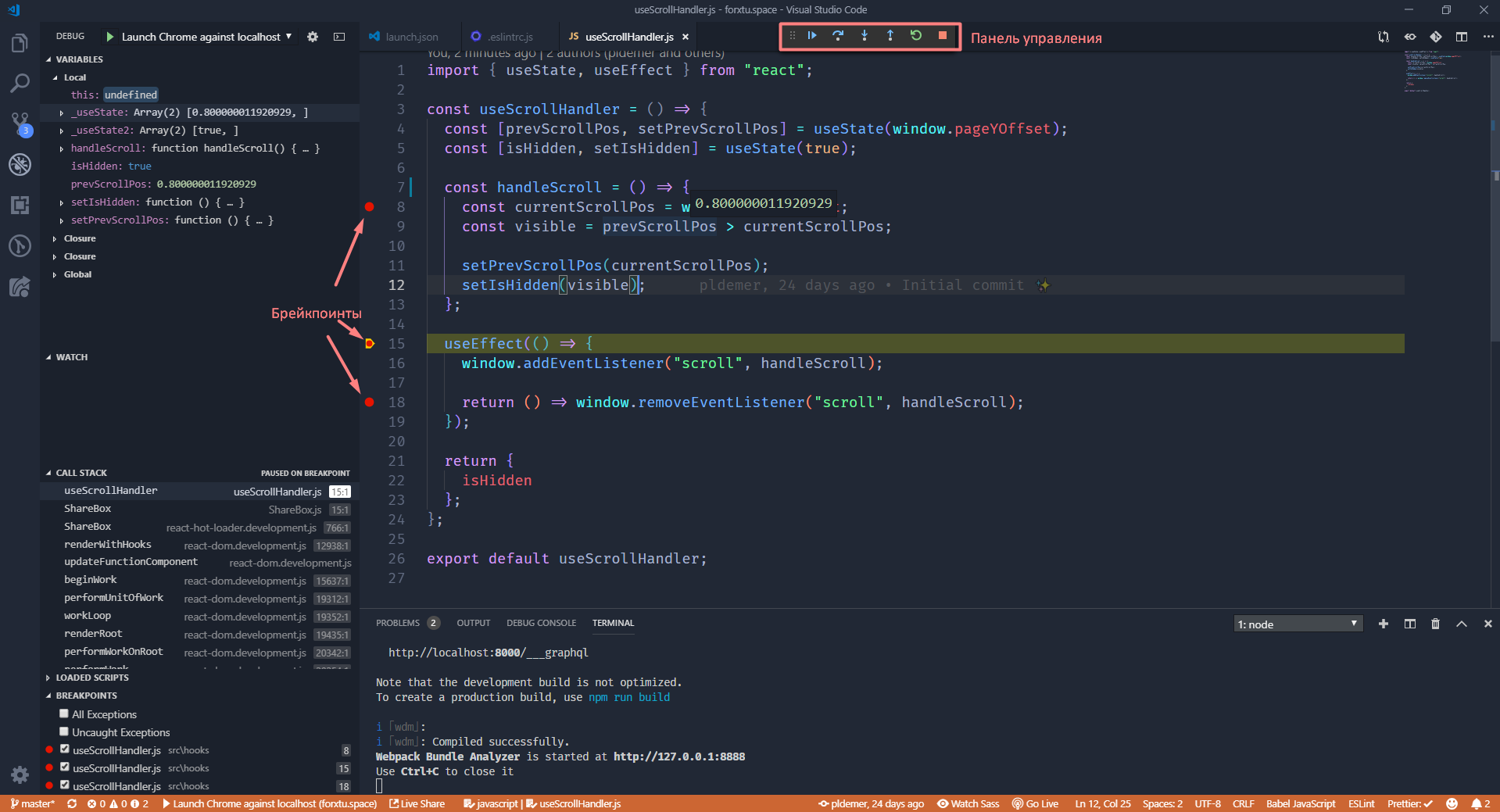This screenshot has height=812, width=1500.
Task: Open the Manage gear in activity bar
Action: coord(20,774)
